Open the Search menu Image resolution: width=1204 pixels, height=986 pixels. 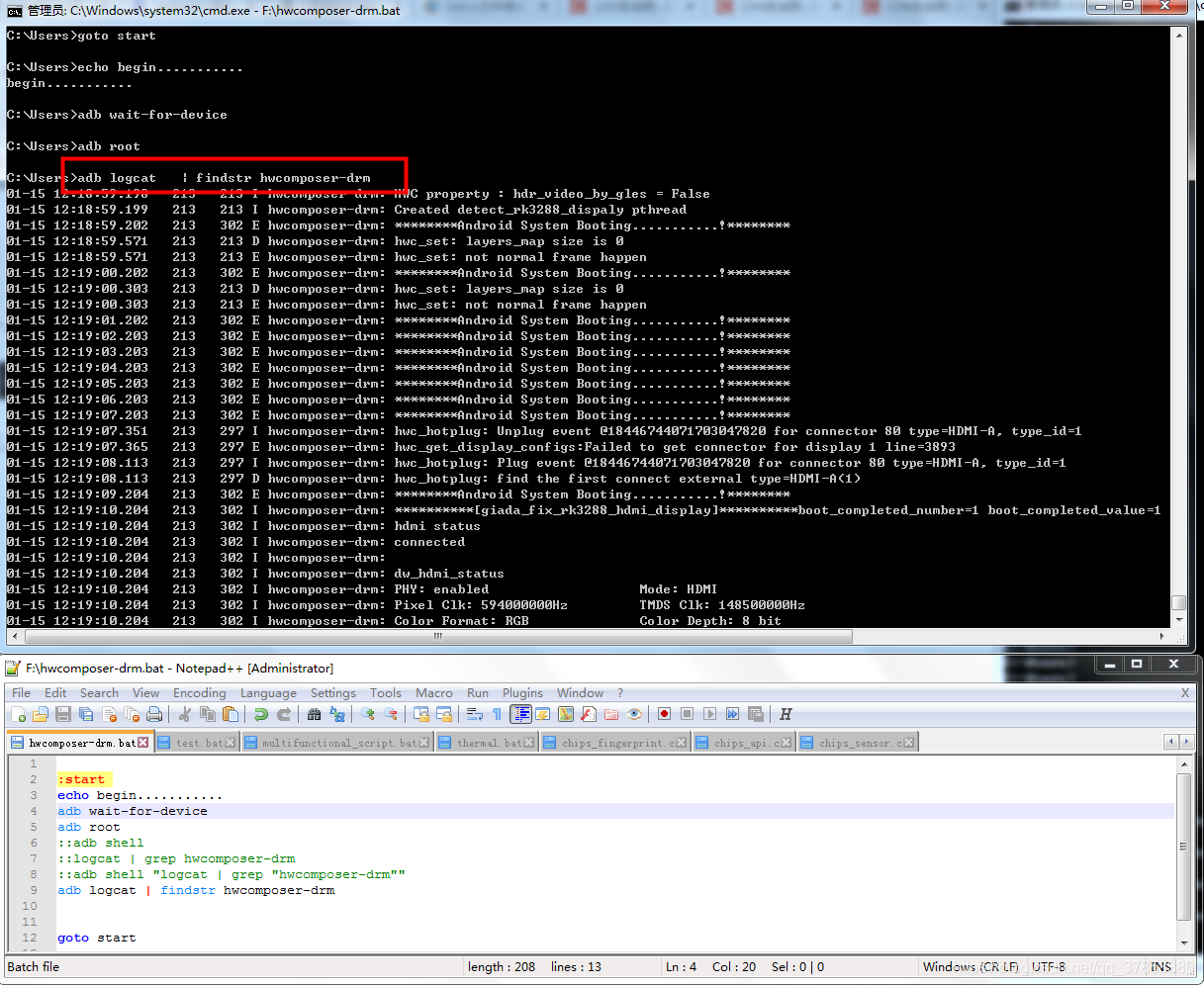99,693
